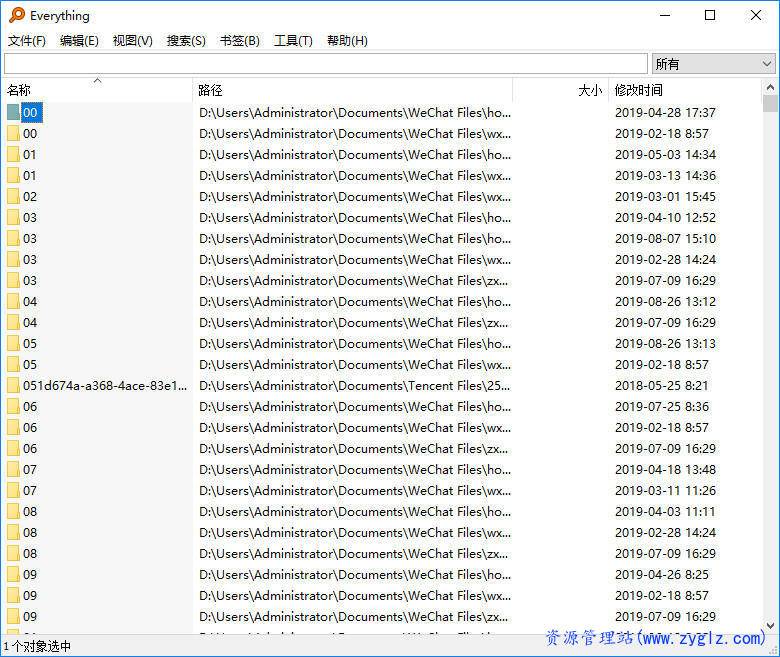The image size is (780, 657).
Task: Sort by the 修改时间 column header
Action: 685,90
